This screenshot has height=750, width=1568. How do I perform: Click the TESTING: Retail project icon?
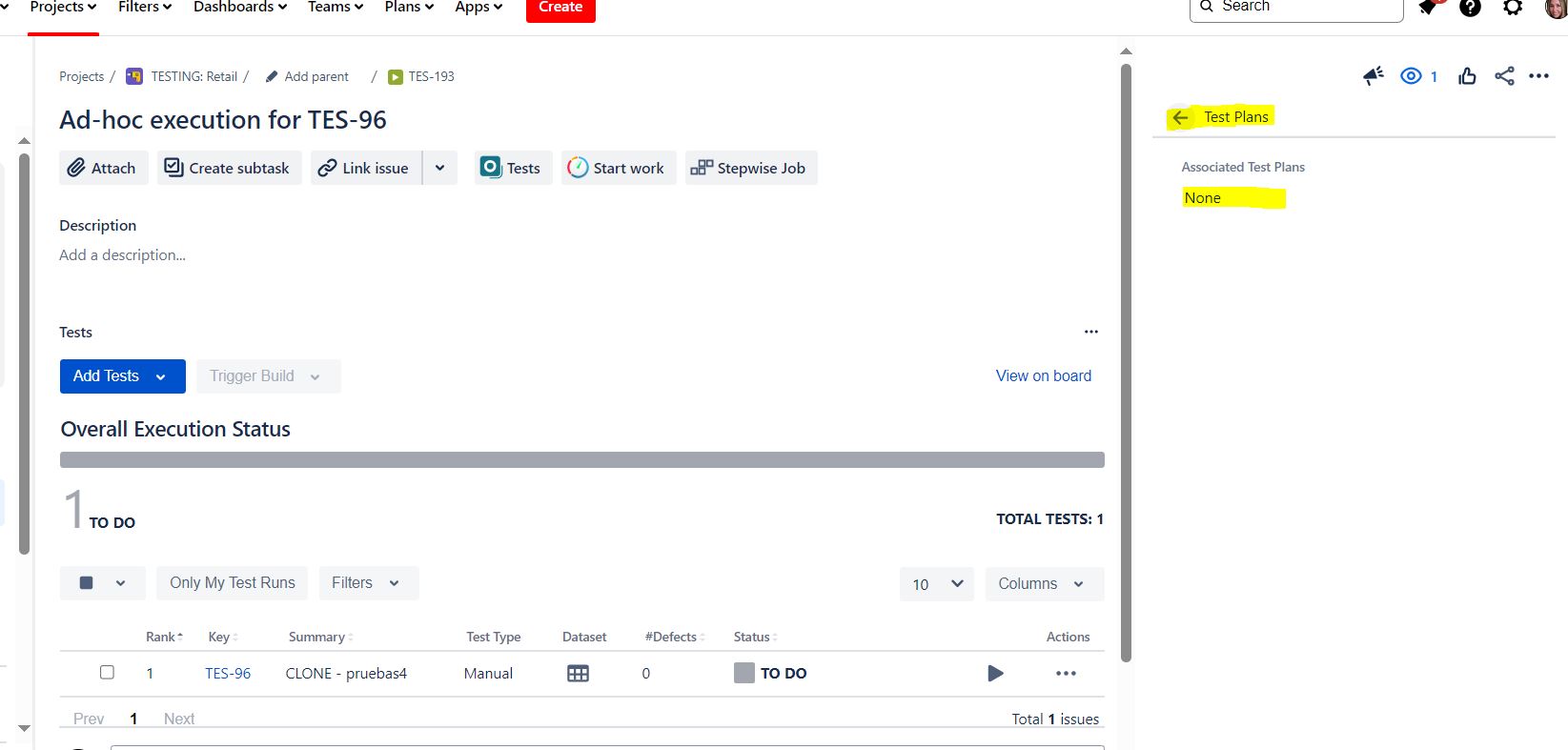134,76
